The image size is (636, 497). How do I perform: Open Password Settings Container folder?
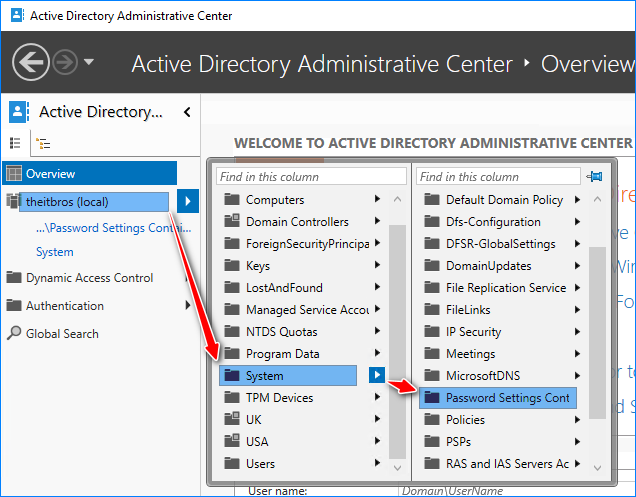498,398
